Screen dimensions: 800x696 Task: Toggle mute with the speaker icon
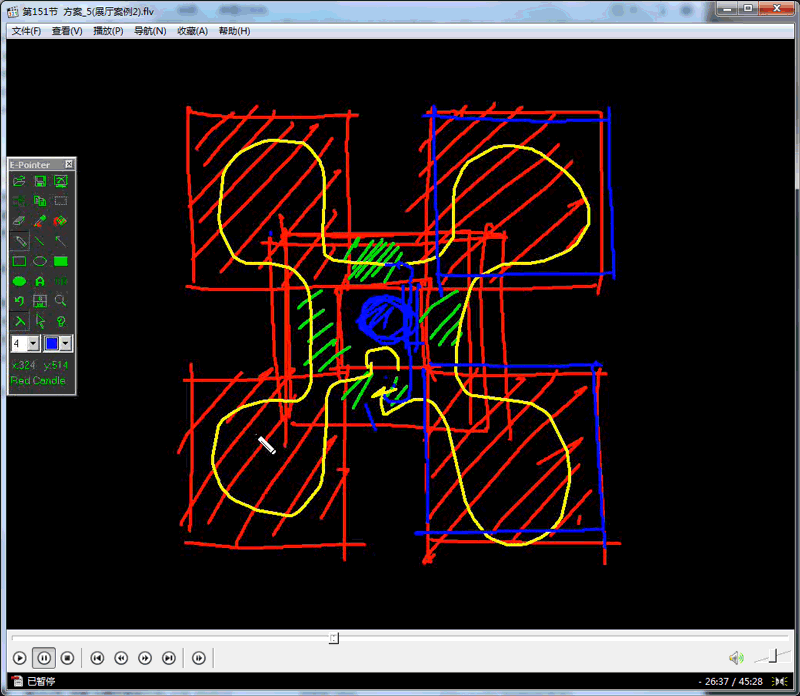(x=736, y=657)
